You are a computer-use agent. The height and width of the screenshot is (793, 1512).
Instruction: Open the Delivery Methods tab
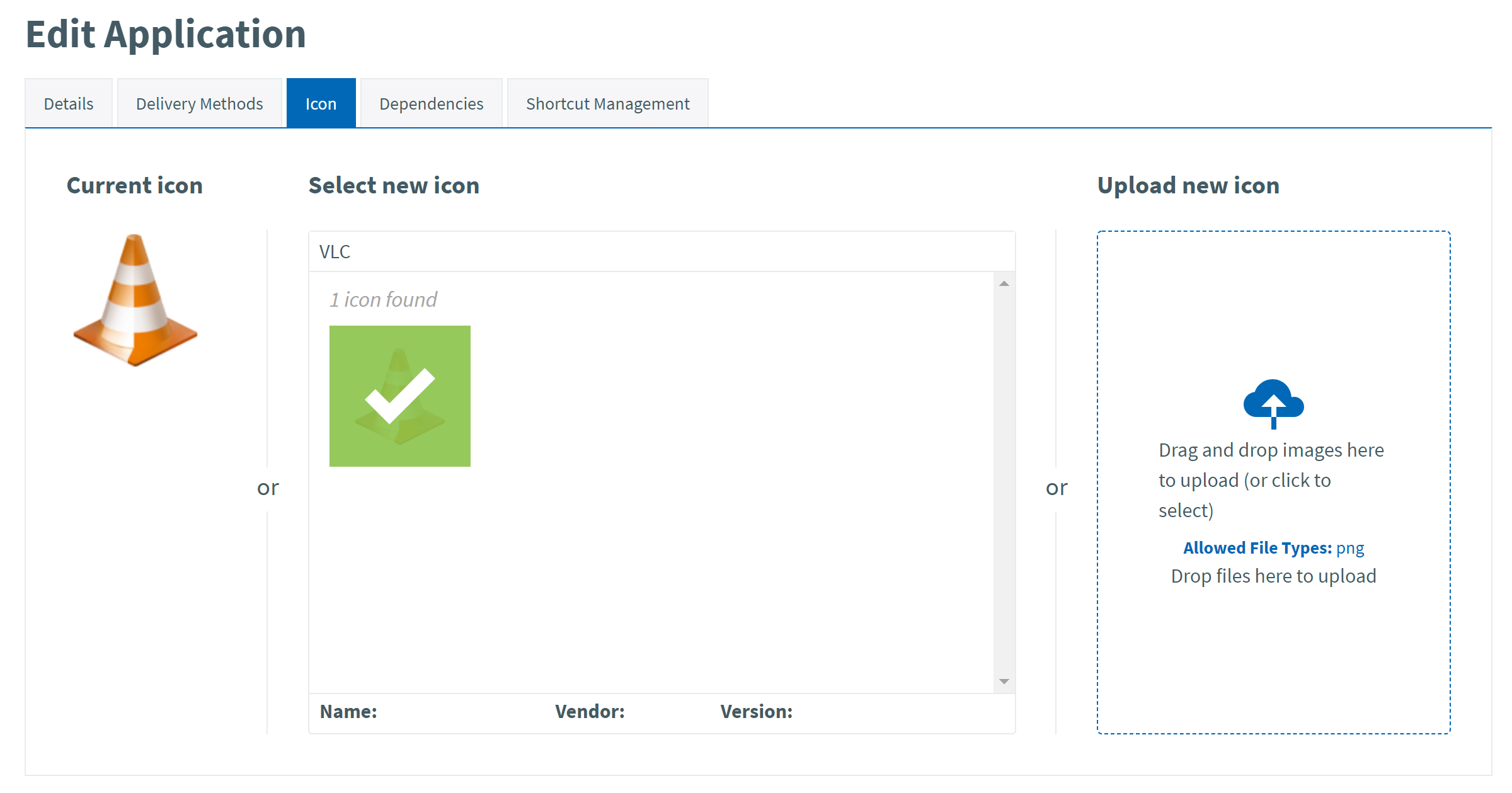tap(198, 103)
